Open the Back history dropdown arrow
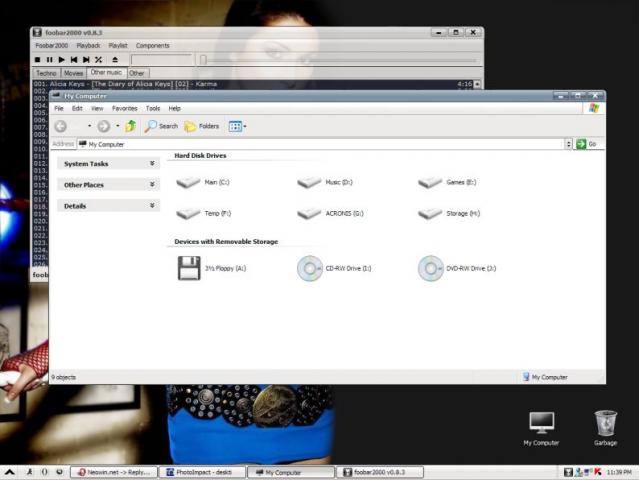This screenshot has height=480, width=639. [x=89, y=126]
